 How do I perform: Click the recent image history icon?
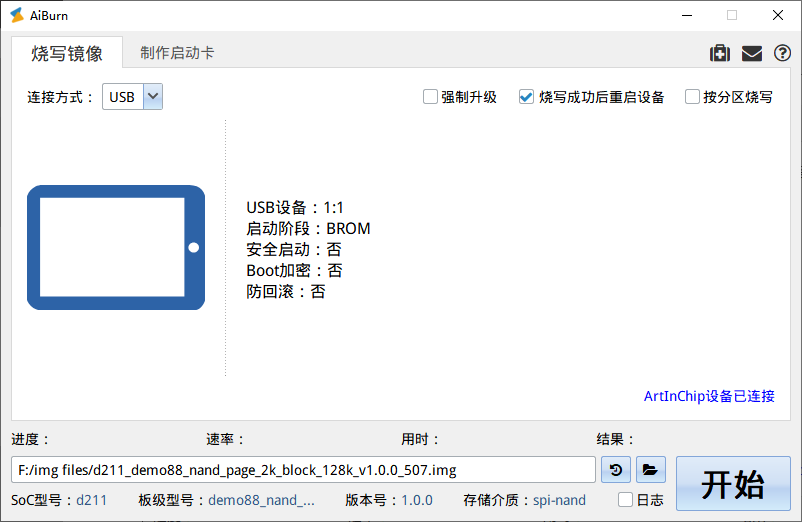(617, 469)
